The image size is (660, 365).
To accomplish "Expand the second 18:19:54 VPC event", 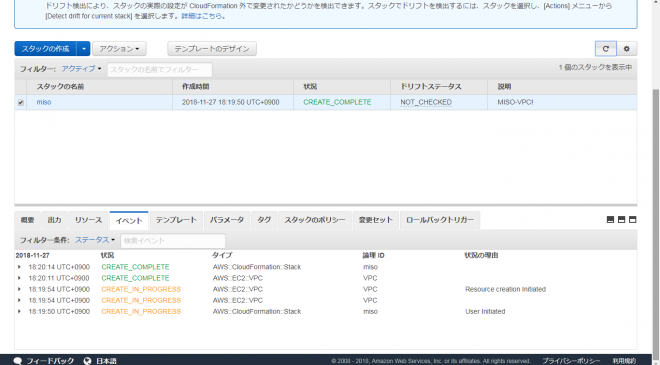I will [x=19, y=301].
